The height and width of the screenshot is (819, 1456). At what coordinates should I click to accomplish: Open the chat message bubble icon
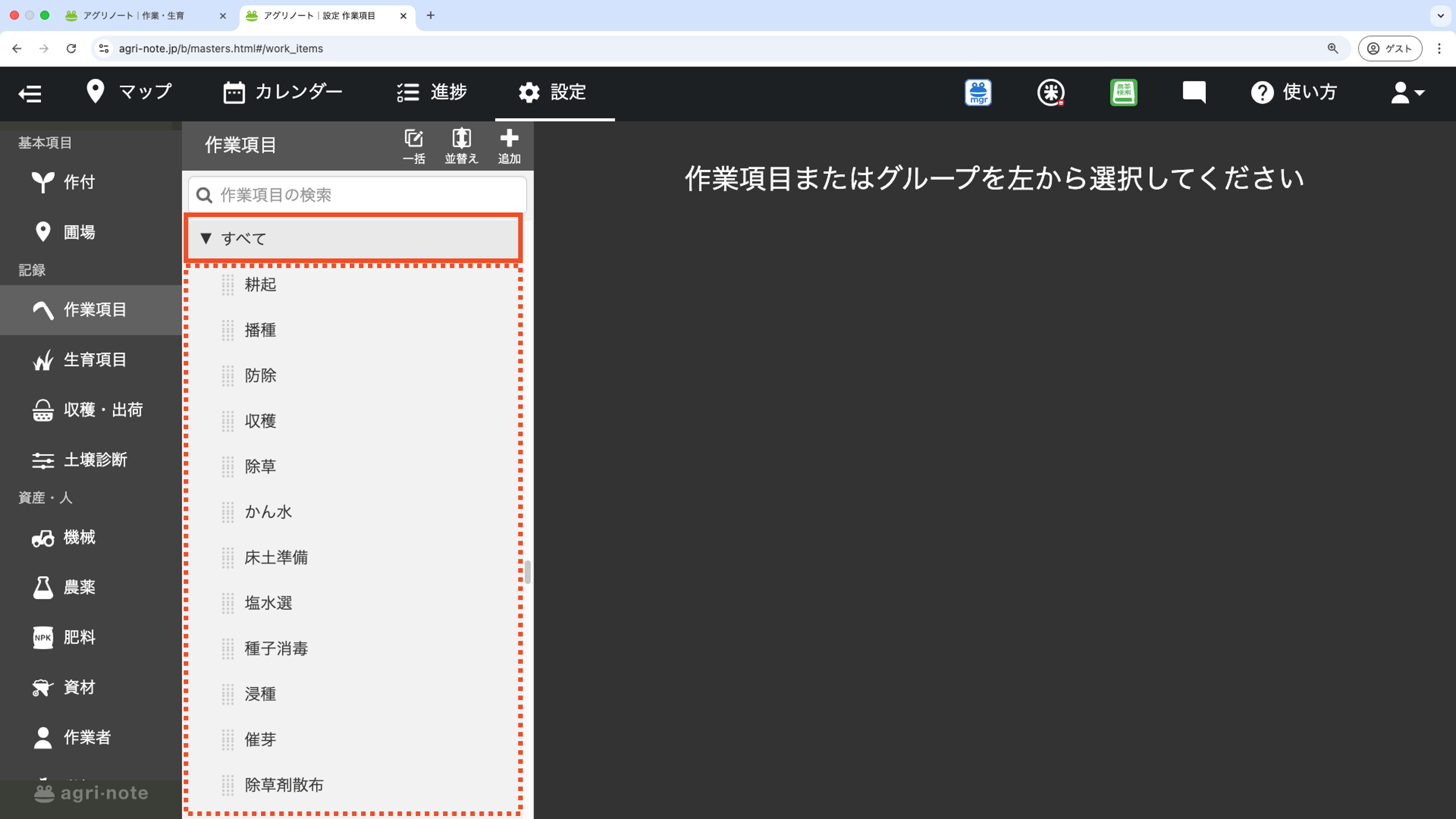coord(1194,93)
